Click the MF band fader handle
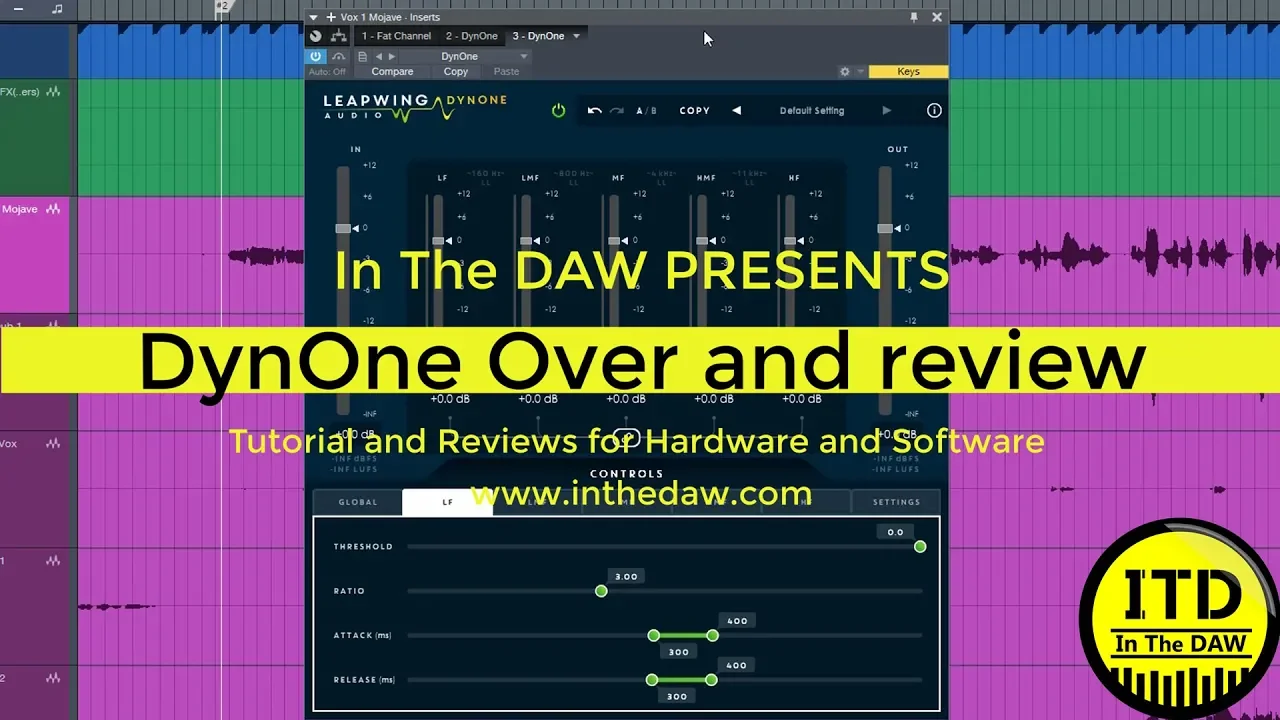1280x720 pixels. pos(614,241)
